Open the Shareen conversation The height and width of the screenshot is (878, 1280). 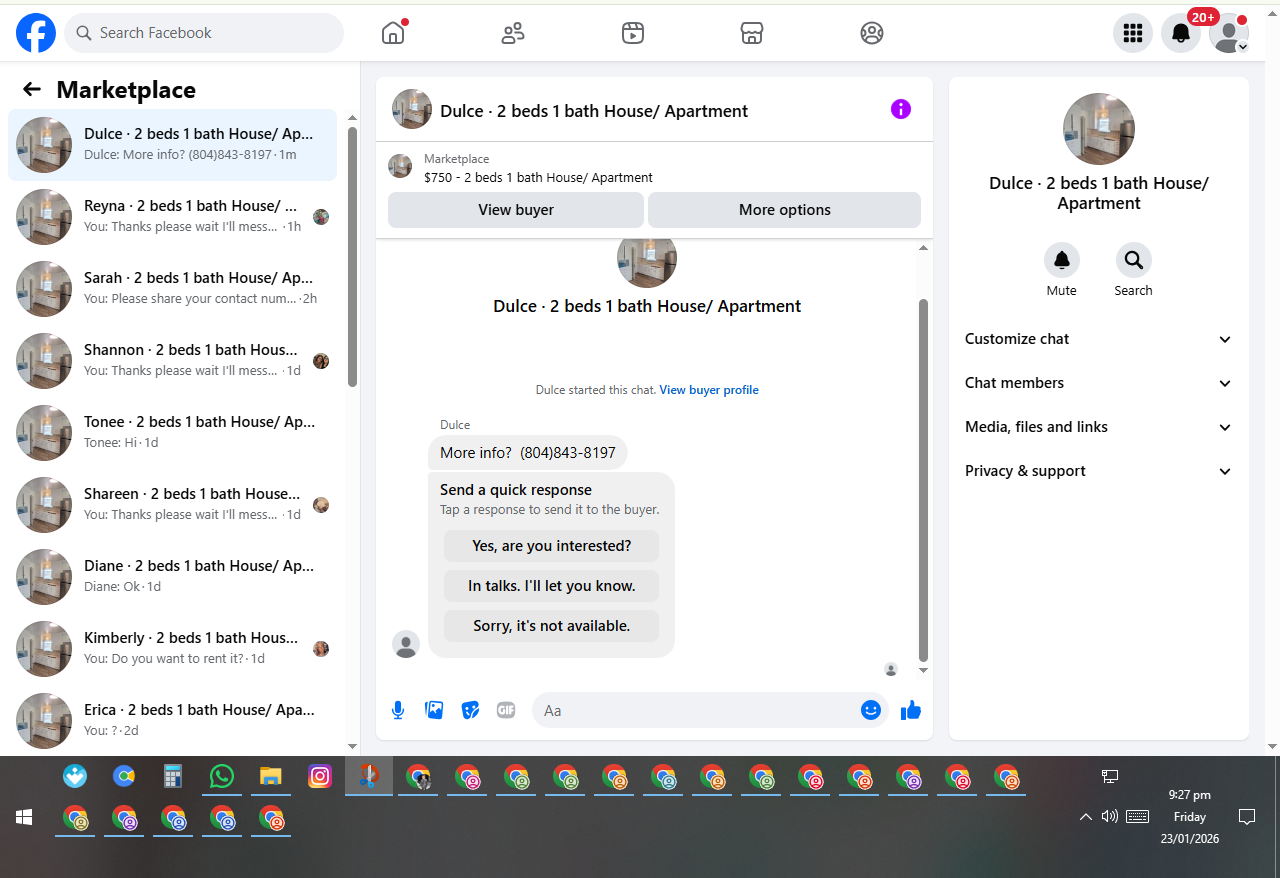(173, 505)
